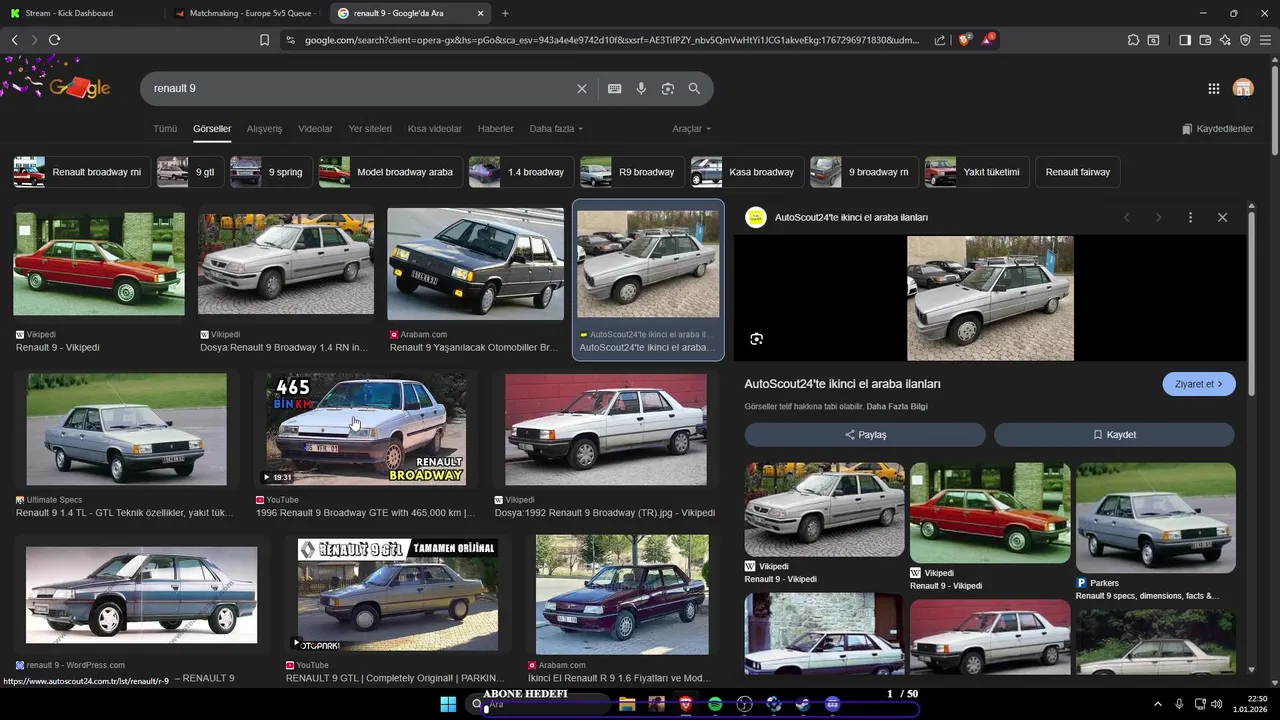Open the share page icon in address bar
The width and height of the screenshot is (1280, 720).
[940, 40]
